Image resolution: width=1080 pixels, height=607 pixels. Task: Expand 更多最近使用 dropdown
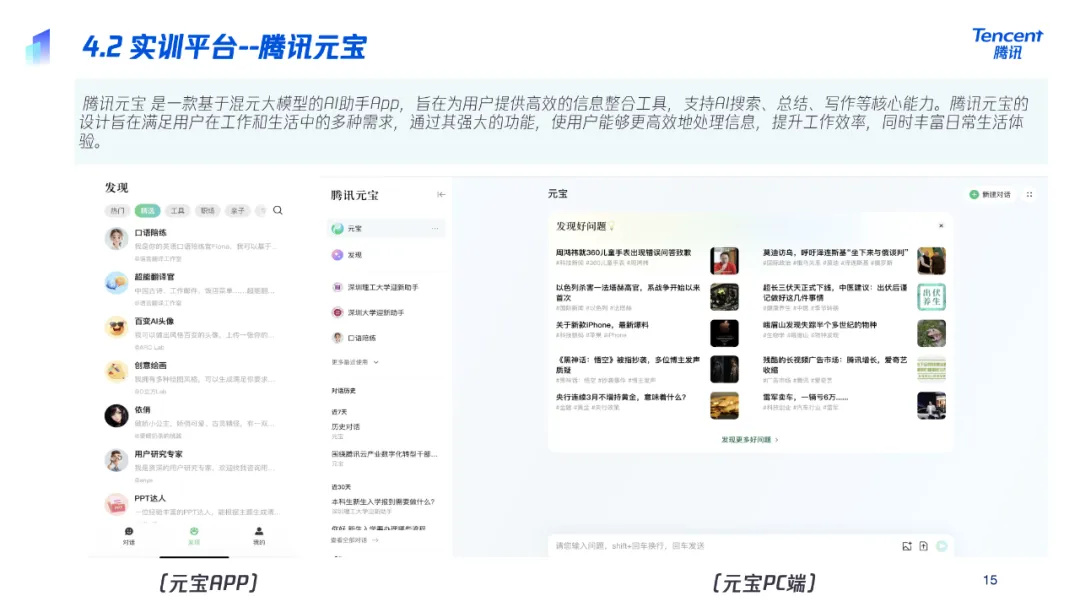point(355,362)
